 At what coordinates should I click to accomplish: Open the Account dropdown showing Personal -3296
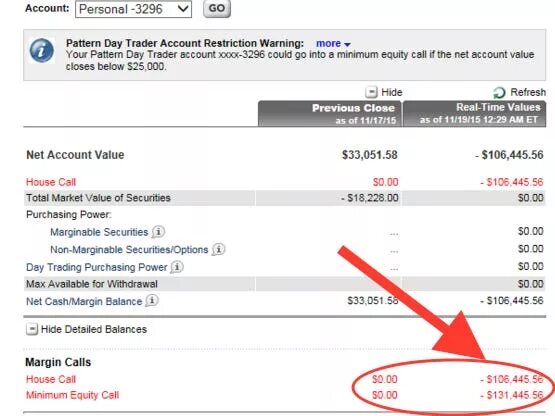(133, 9)
